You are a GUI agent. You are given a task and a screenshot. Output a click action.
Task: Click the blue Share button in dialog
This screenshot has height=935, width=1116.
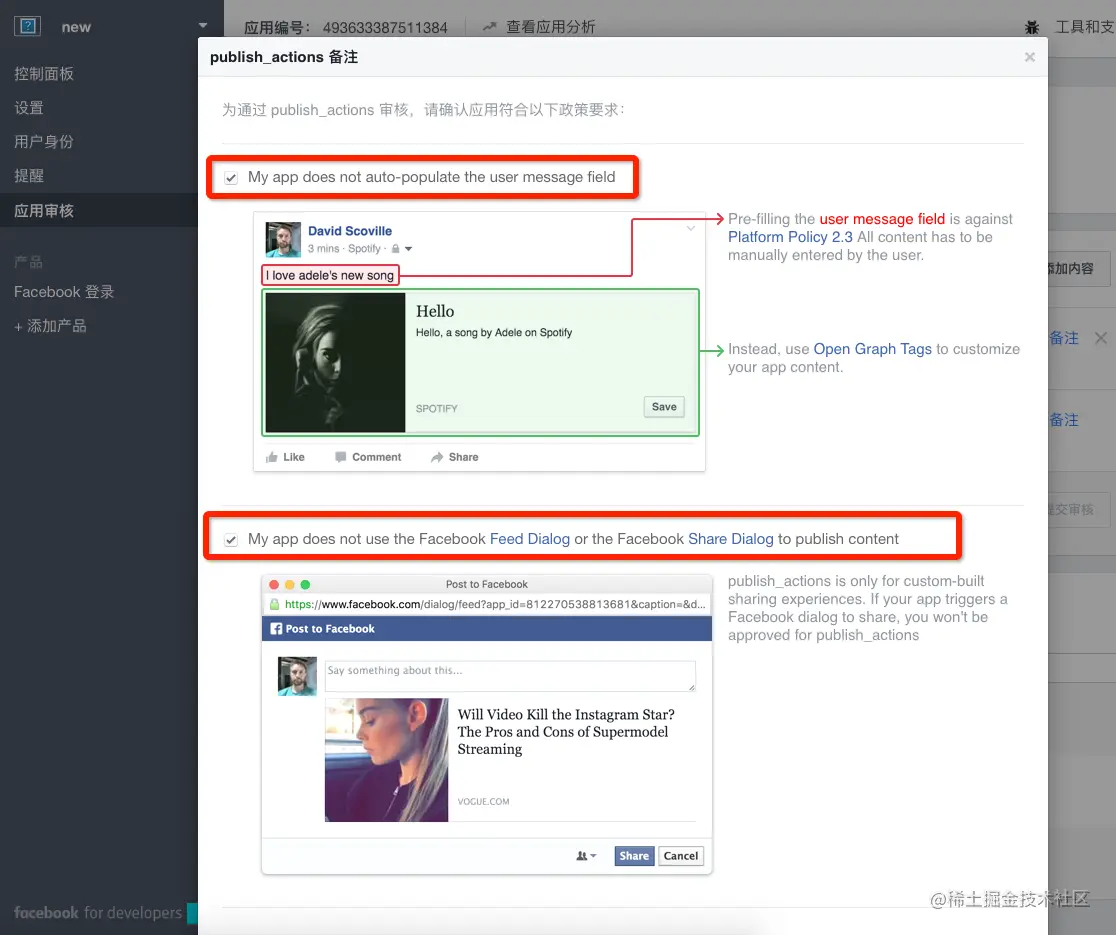point(634,856)
